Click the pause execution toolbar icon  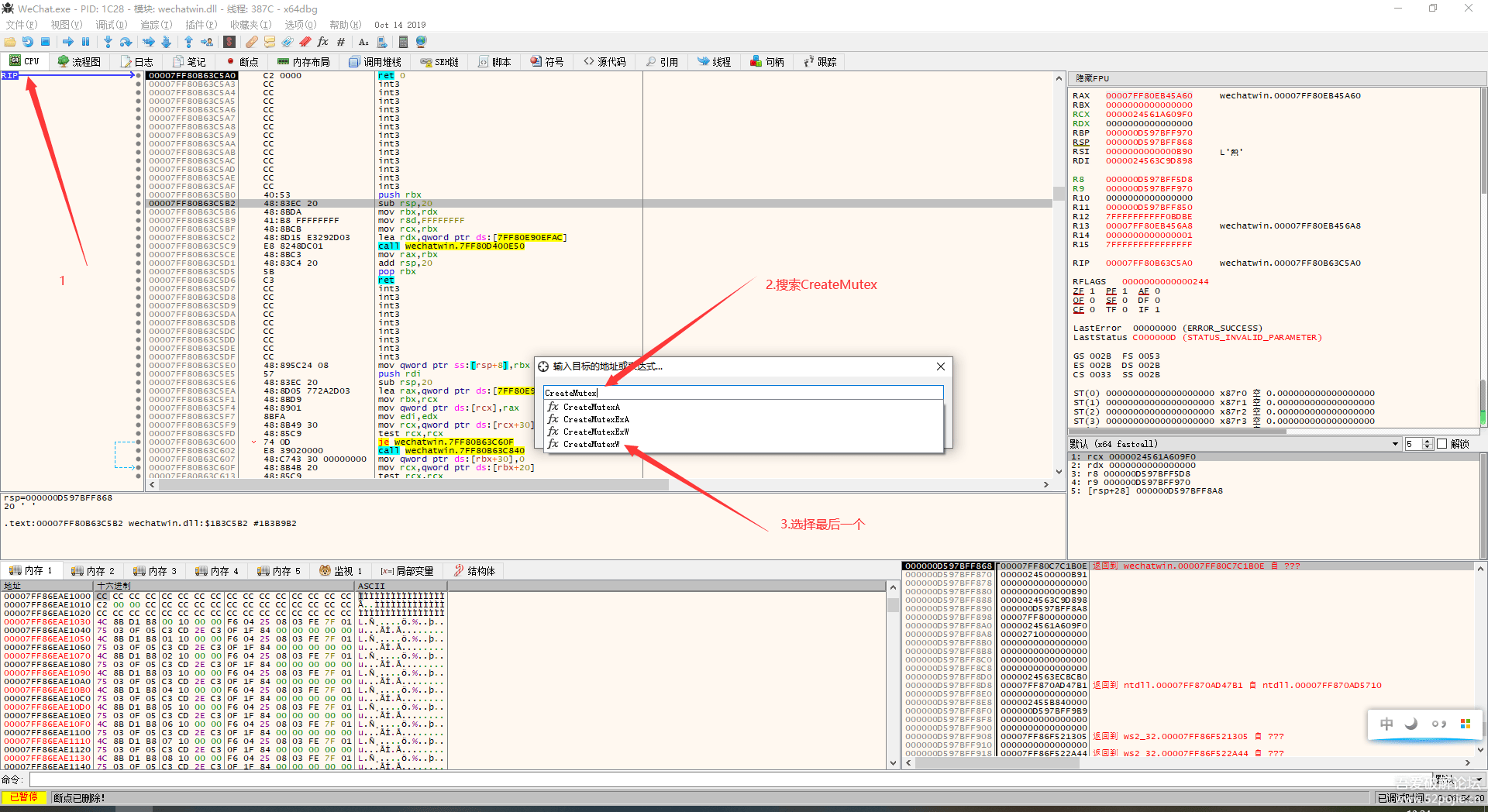pos(86,42)
